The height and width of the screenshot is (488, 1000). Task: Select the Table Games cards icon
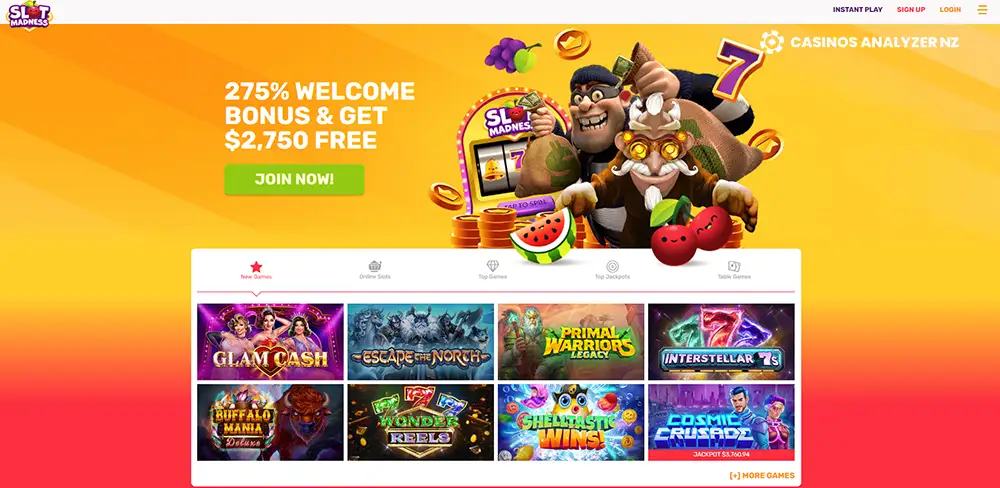(734, 267)
